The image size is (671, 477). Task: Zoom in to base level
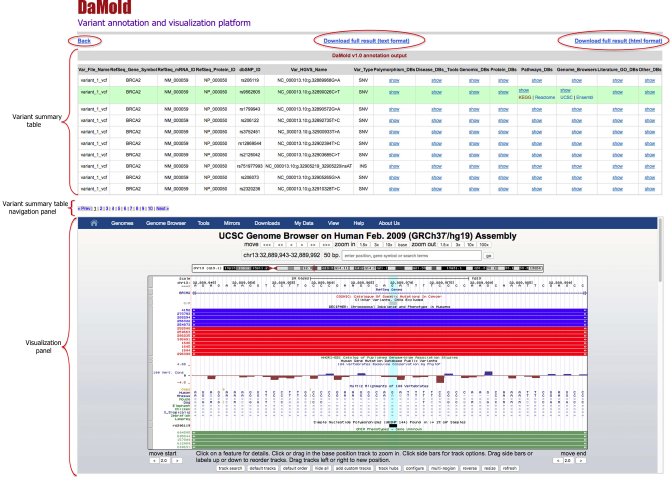[402, 245]
